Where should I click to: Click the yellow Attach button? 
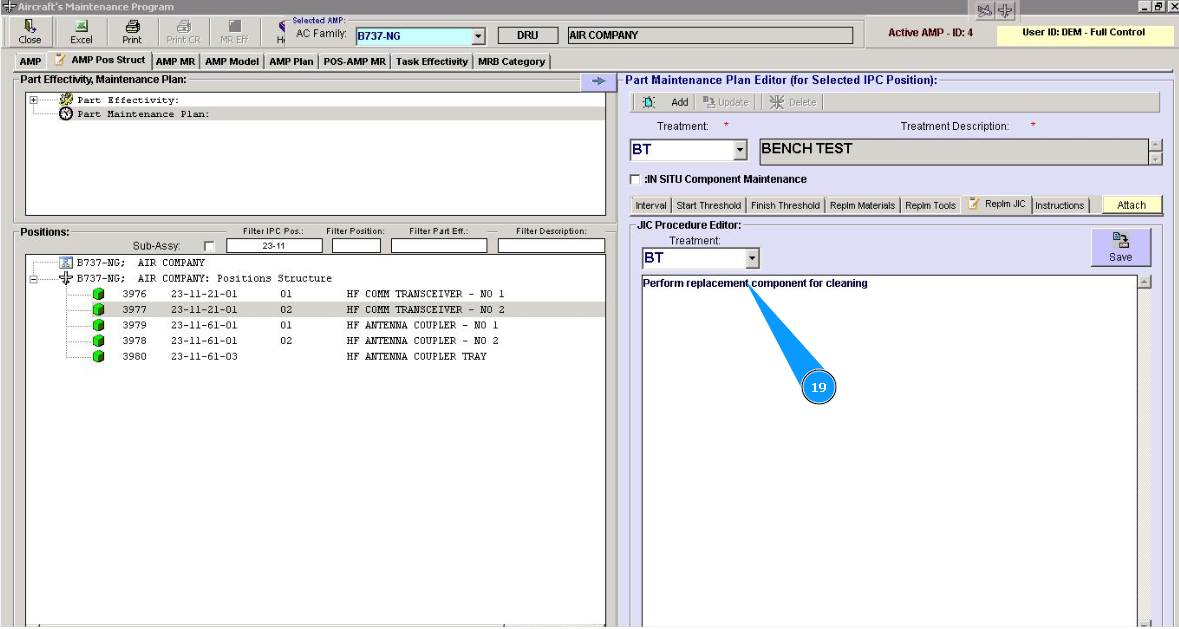(x=1131, y=205)
